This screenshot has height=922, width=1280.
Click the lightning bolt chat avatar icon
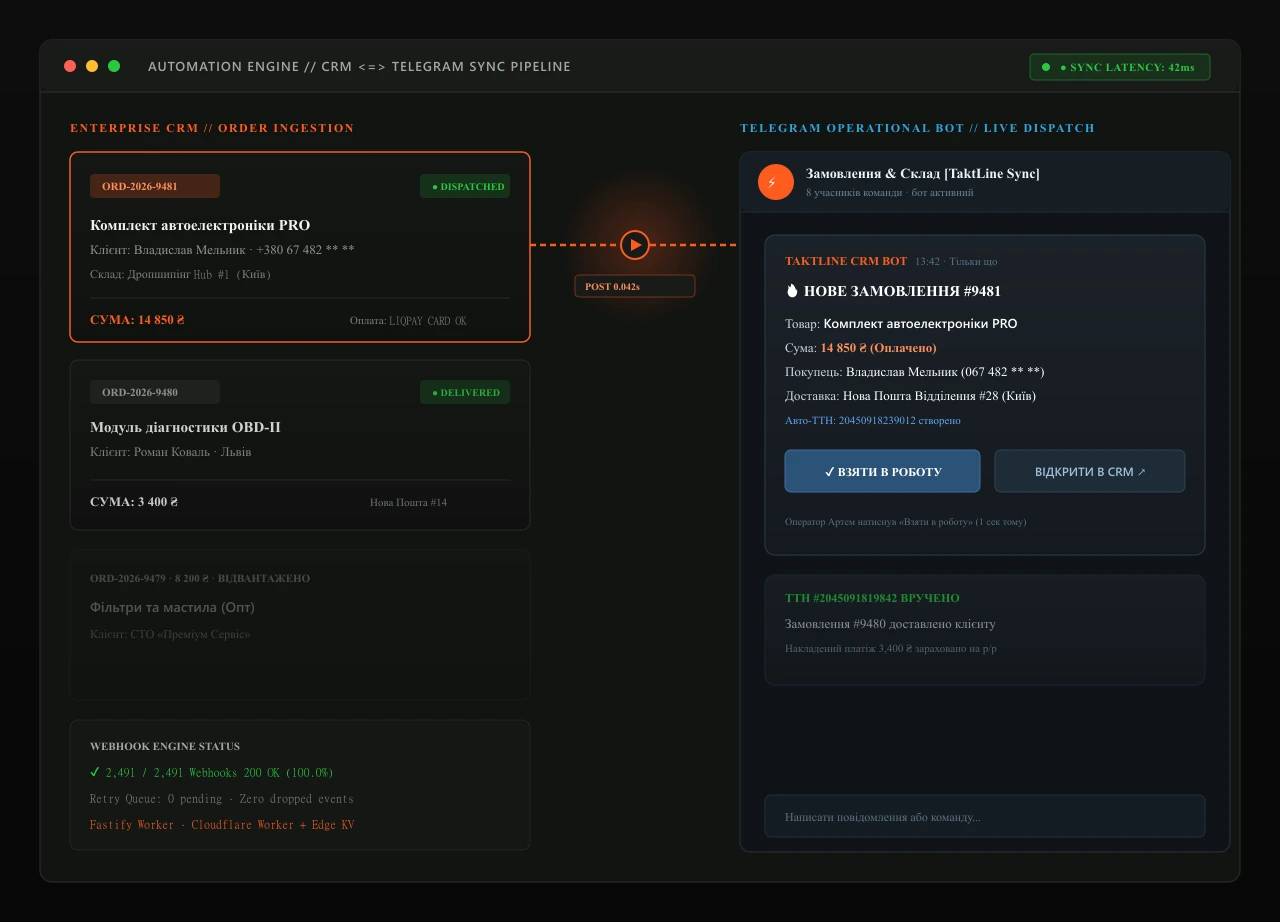(775, 182)
